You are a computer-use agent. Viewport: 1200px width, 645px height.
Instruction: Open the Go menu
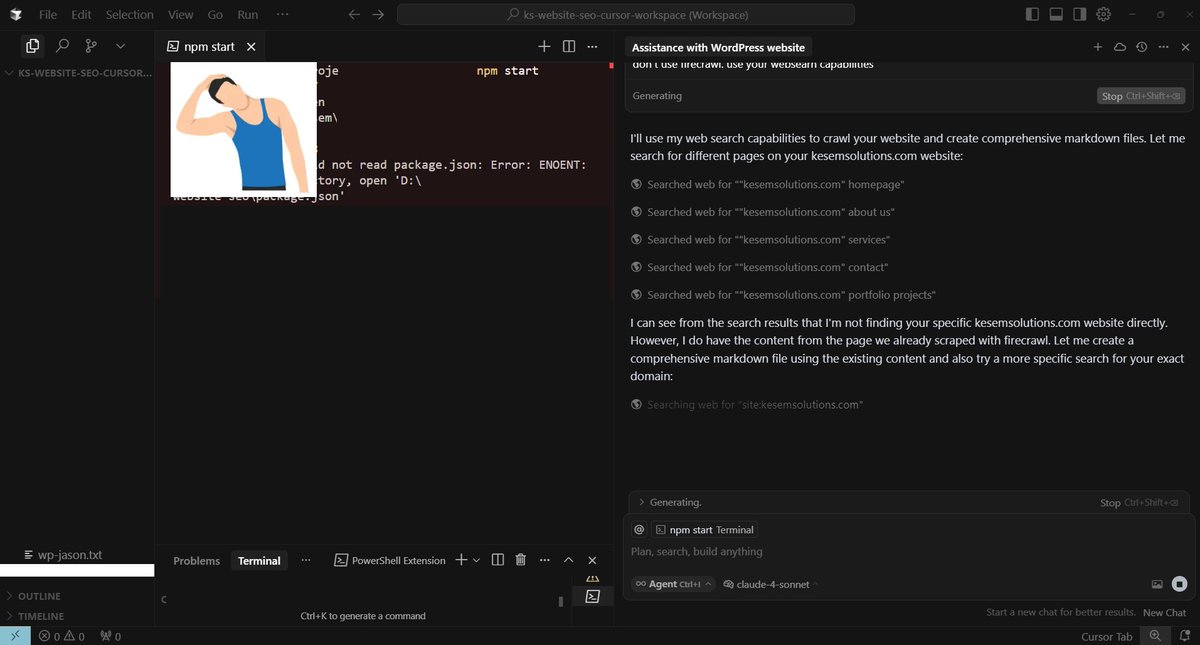(215, 15)
